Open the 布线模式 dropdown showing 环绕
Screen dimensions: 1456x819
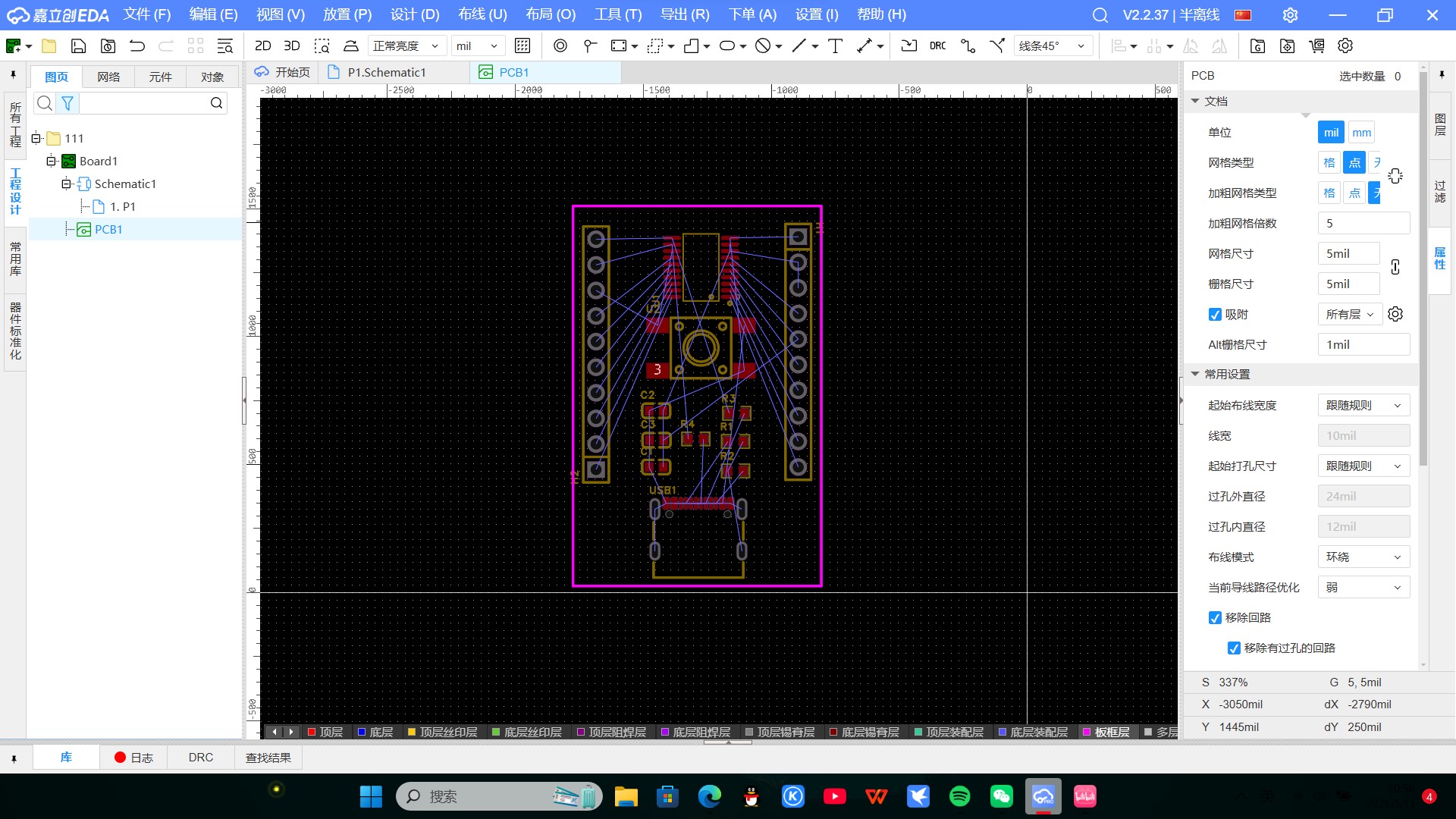(1363, 557)
